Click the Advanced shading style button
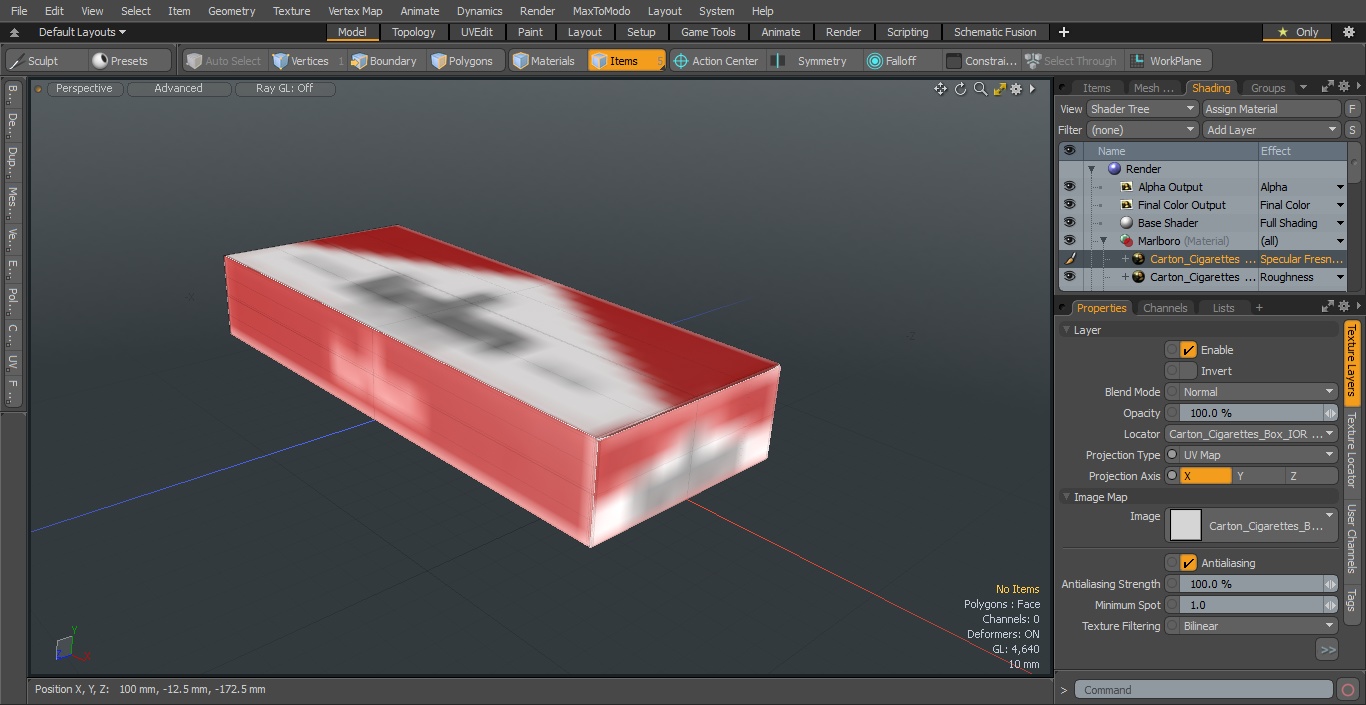The height and width of the screenshot is (705, 1366). tap(178, 88)
